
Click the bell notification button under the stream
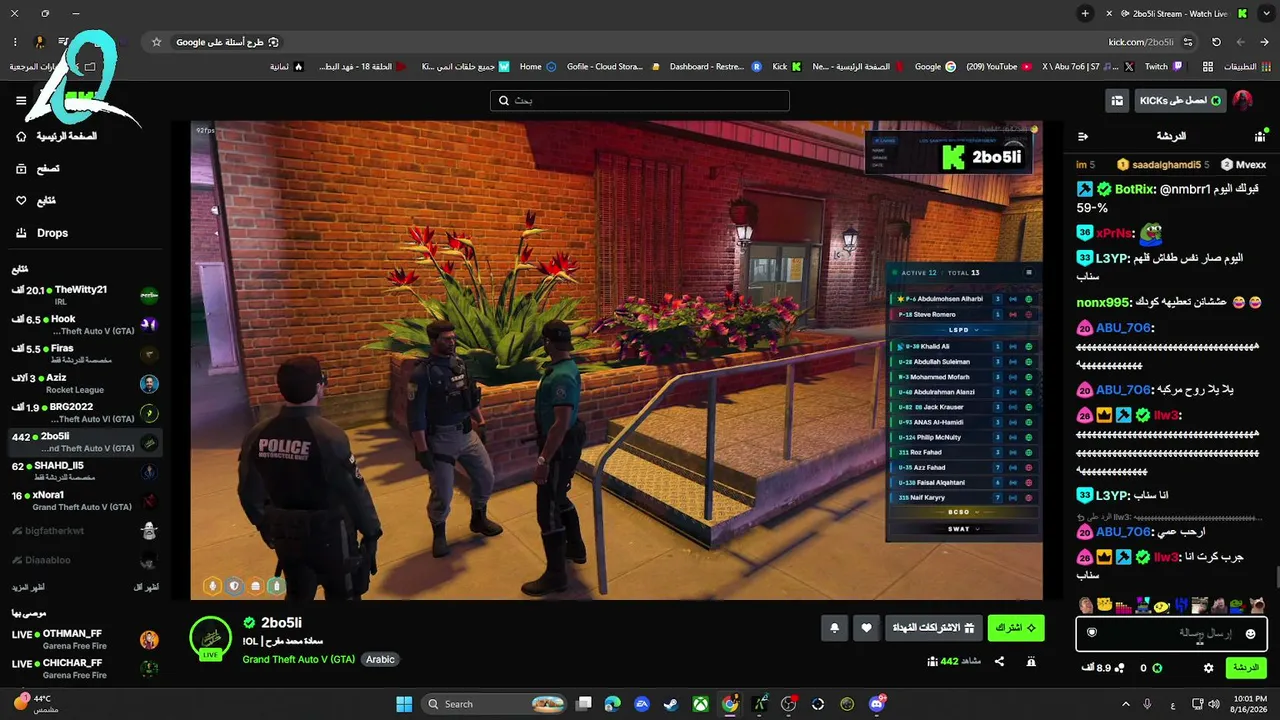(x=835, y=628)
